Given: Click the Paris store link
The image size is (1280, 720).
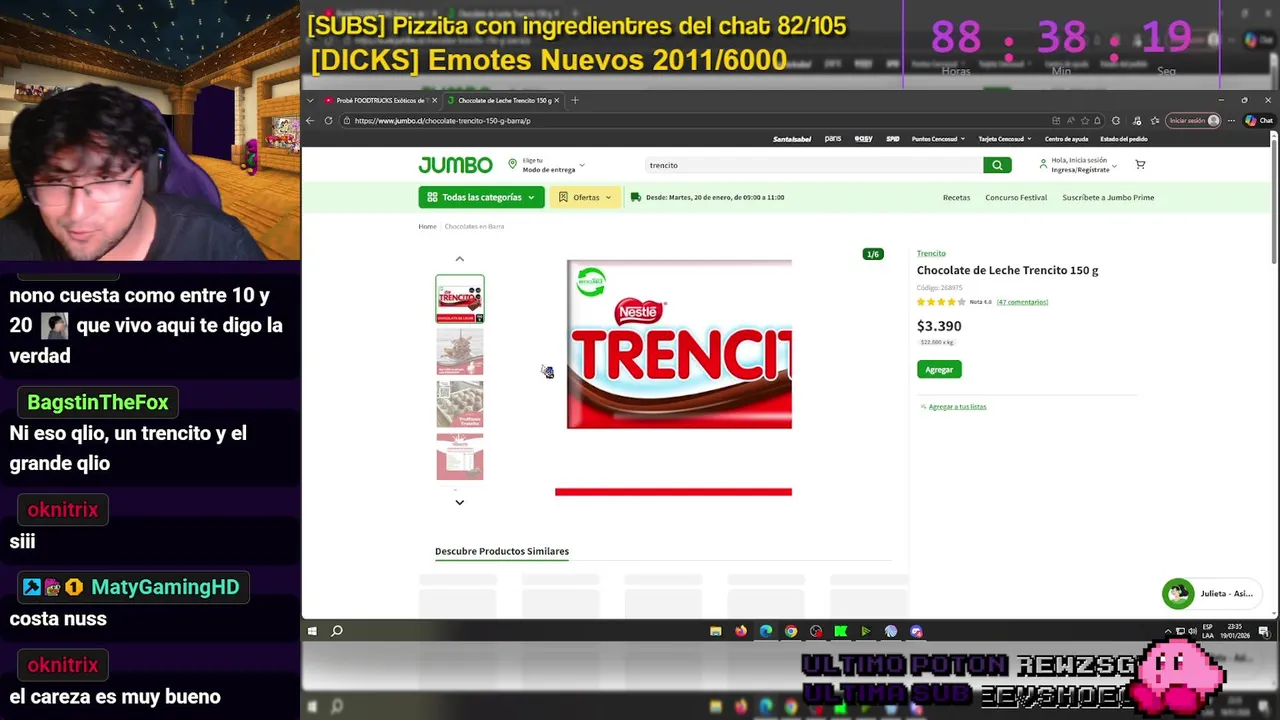Looking at the screenshot, I should (833, 139).
